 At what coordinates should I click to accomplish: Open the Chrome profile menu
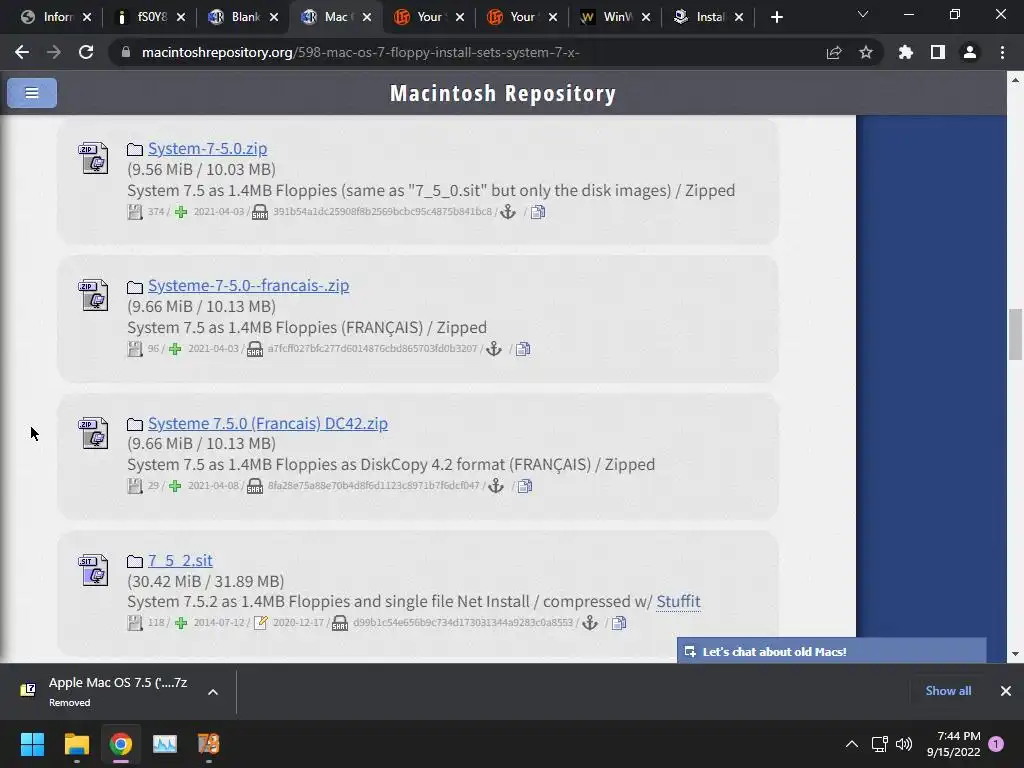point(970,52)
